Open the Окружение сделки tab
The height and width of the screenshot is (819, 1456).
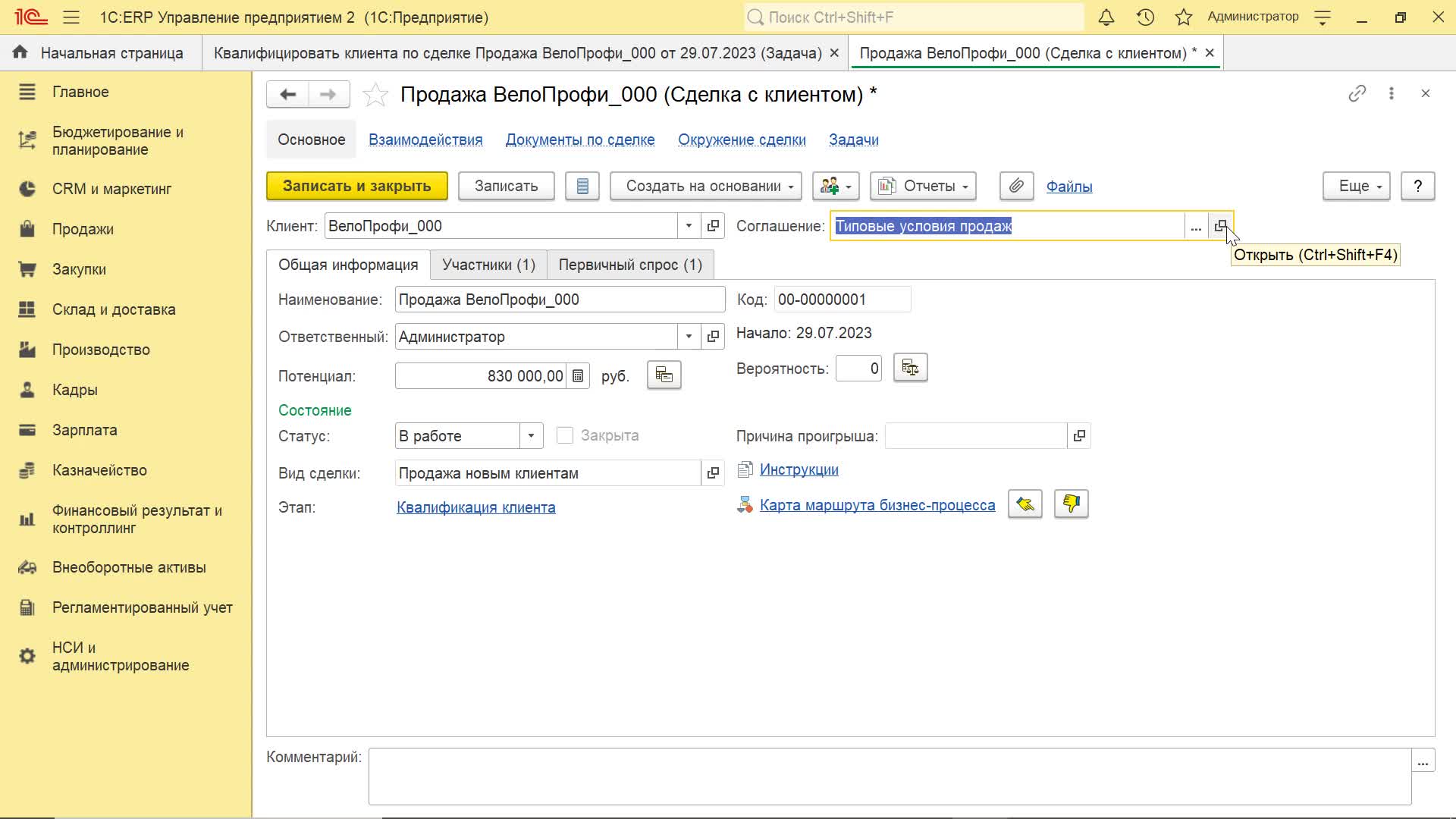click(742, 140)
